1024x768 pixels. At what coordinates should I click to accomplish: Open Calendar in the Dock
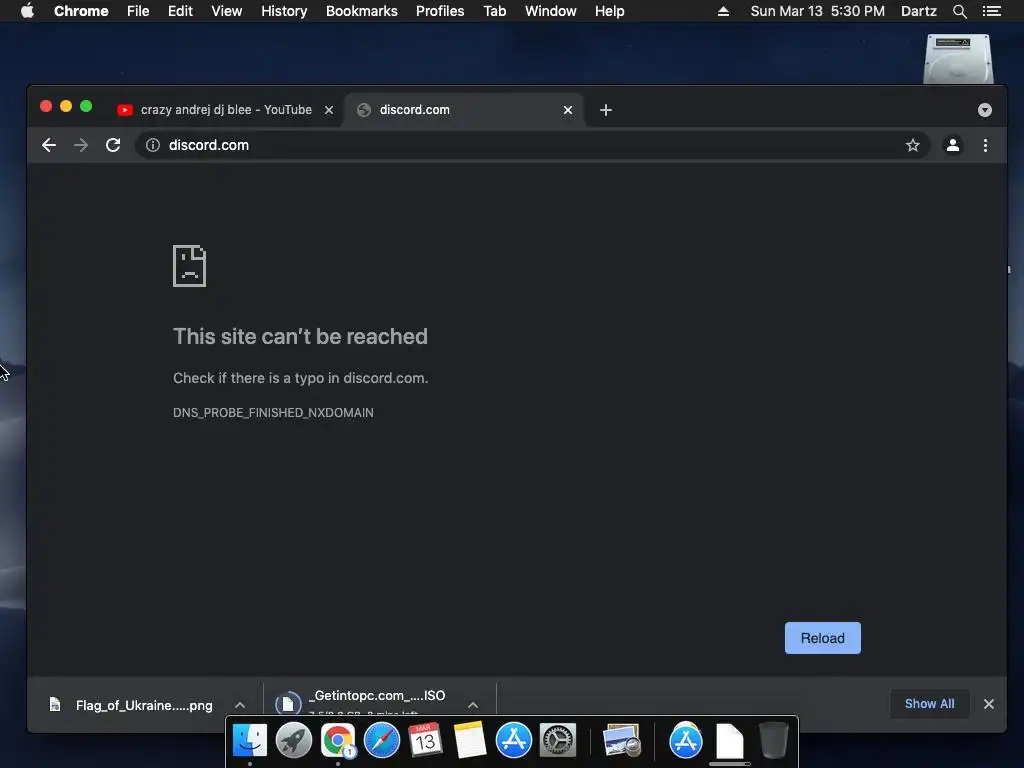pos(425,741)
